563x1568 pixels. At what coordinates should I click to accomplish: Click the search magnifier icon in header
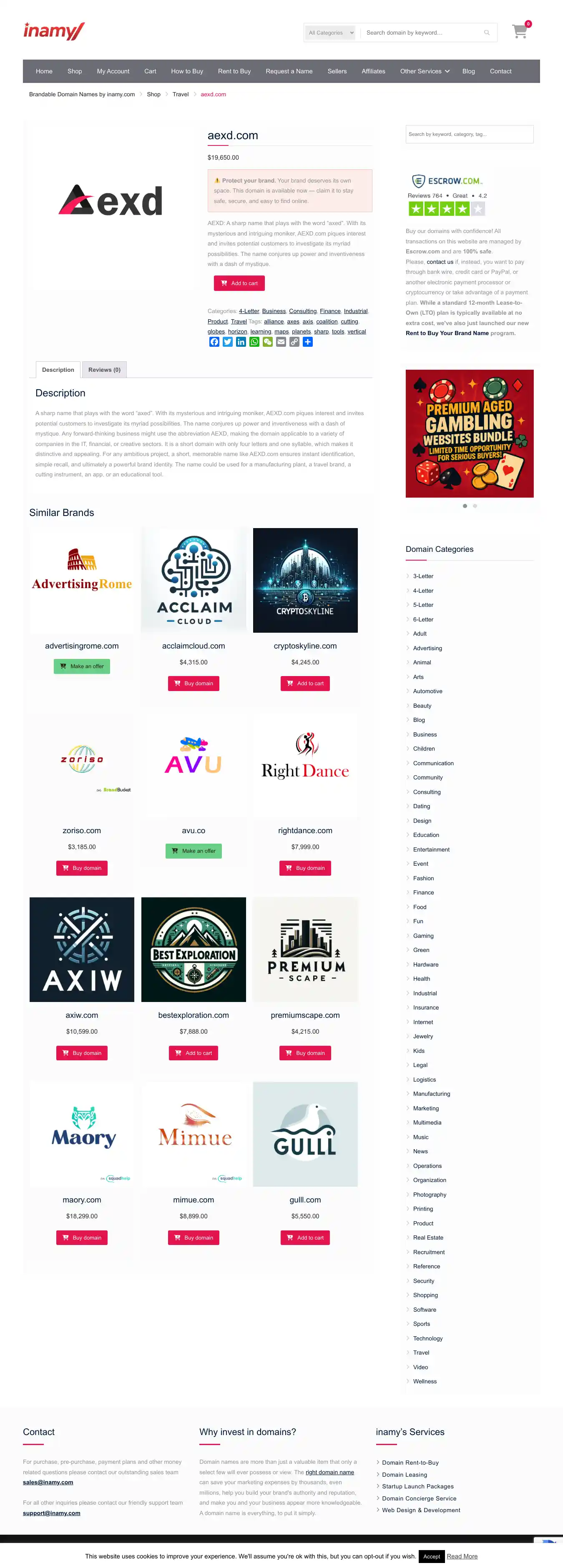coord(487,33)
